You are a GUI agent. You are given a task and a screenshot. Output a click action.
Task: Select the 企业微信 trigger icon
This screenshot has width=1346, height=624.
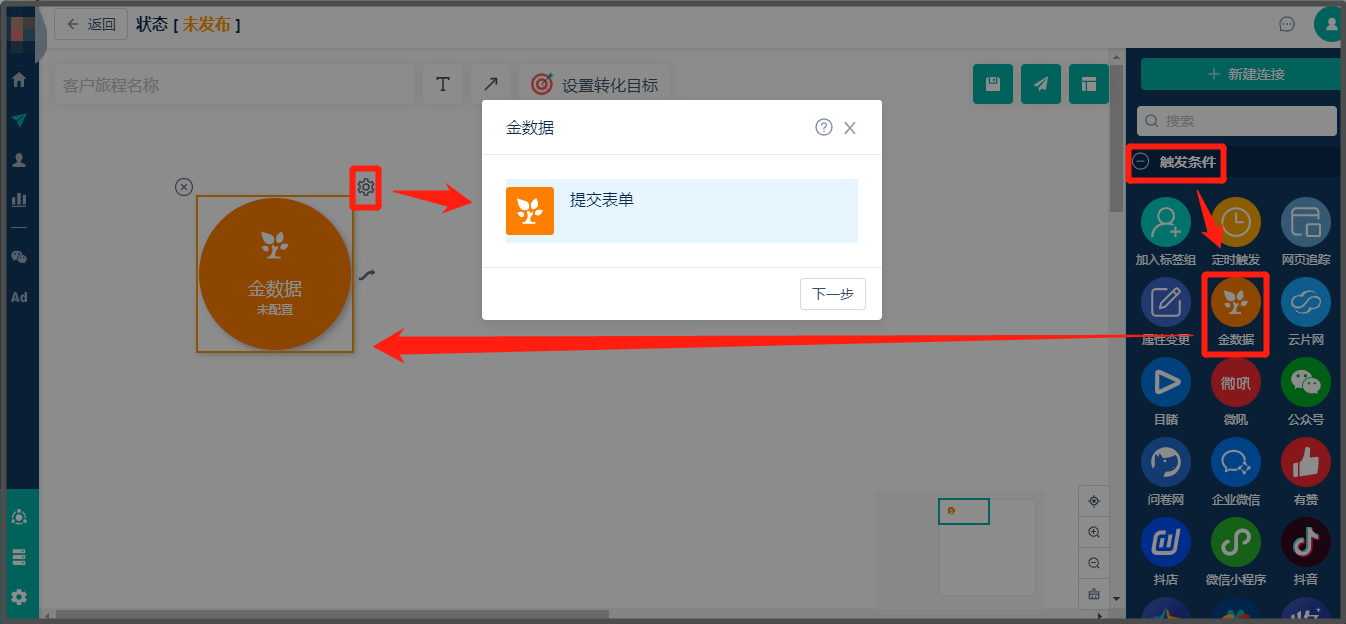pyautogui.click(x=1236, y=462)
